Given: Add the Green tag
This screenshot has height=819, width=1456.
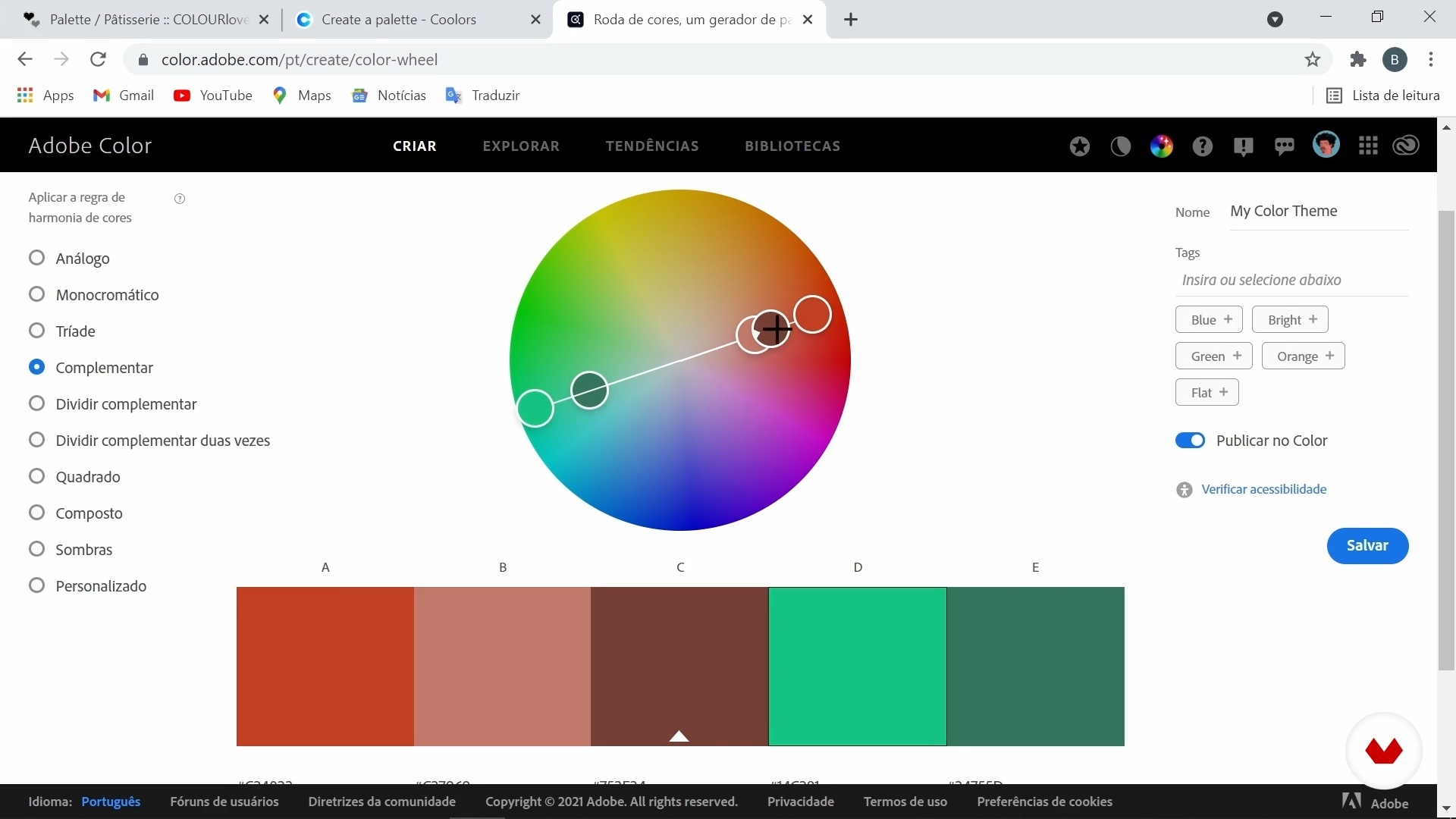Looking at the screenshot, I should pyautogui.click(x=1213, y=356).
